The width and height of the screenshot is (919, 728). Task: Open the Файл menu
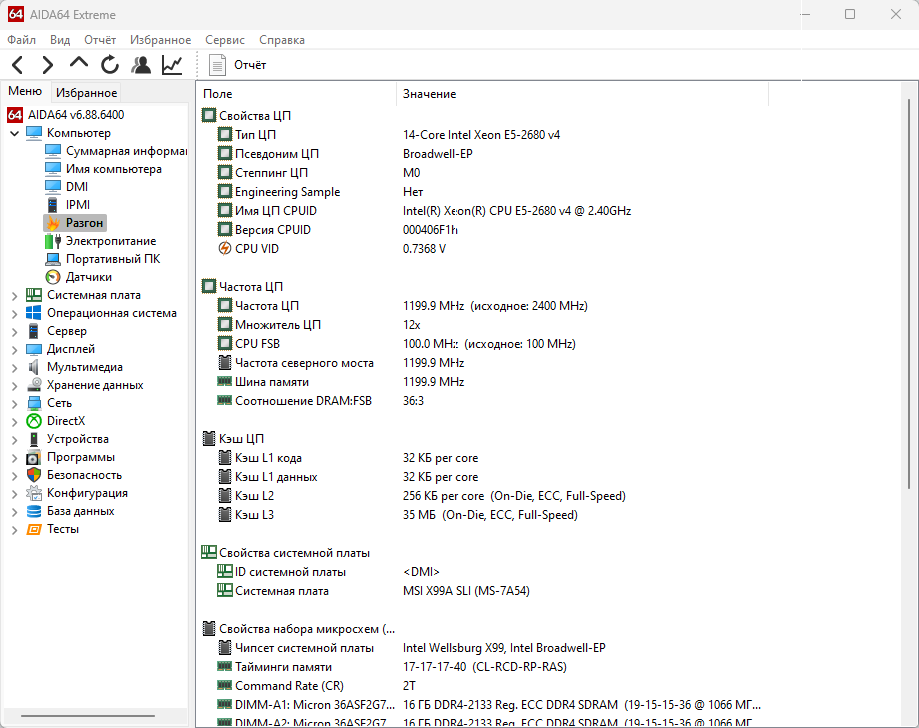click(21, 40)
